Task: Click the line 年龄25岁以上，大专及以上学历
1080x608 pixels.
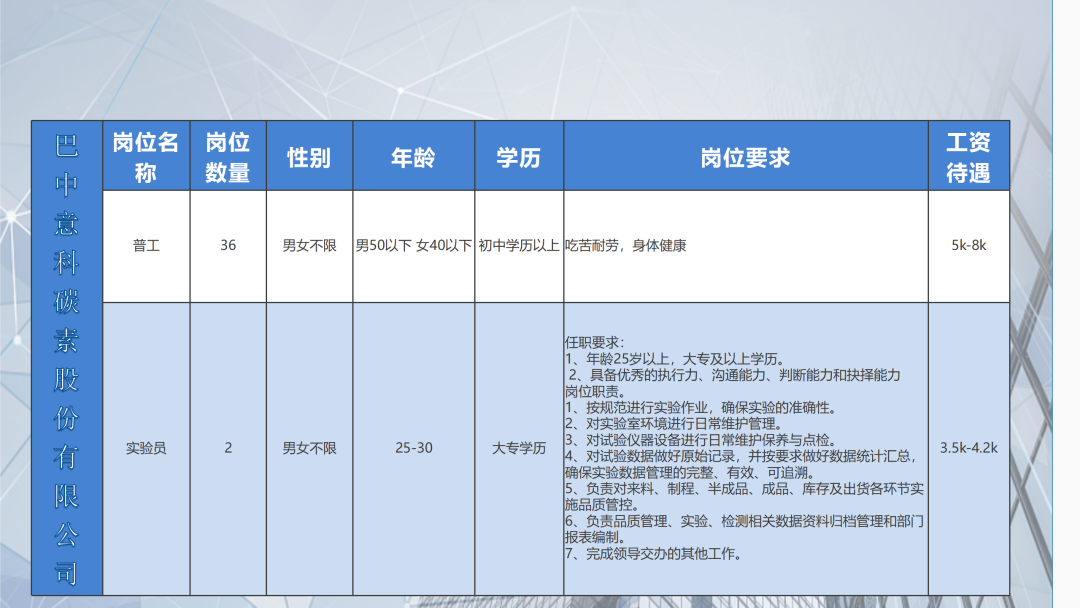Action: (x=675, y=359)
